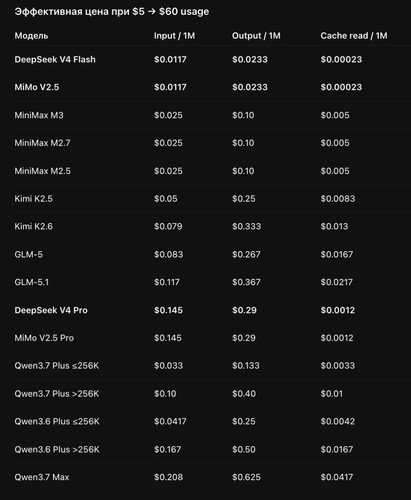Viewport: 411px width, 500px height.
Task: Click the Output / 1M column header
Action: pyautogui.click(x=256, y=36)
